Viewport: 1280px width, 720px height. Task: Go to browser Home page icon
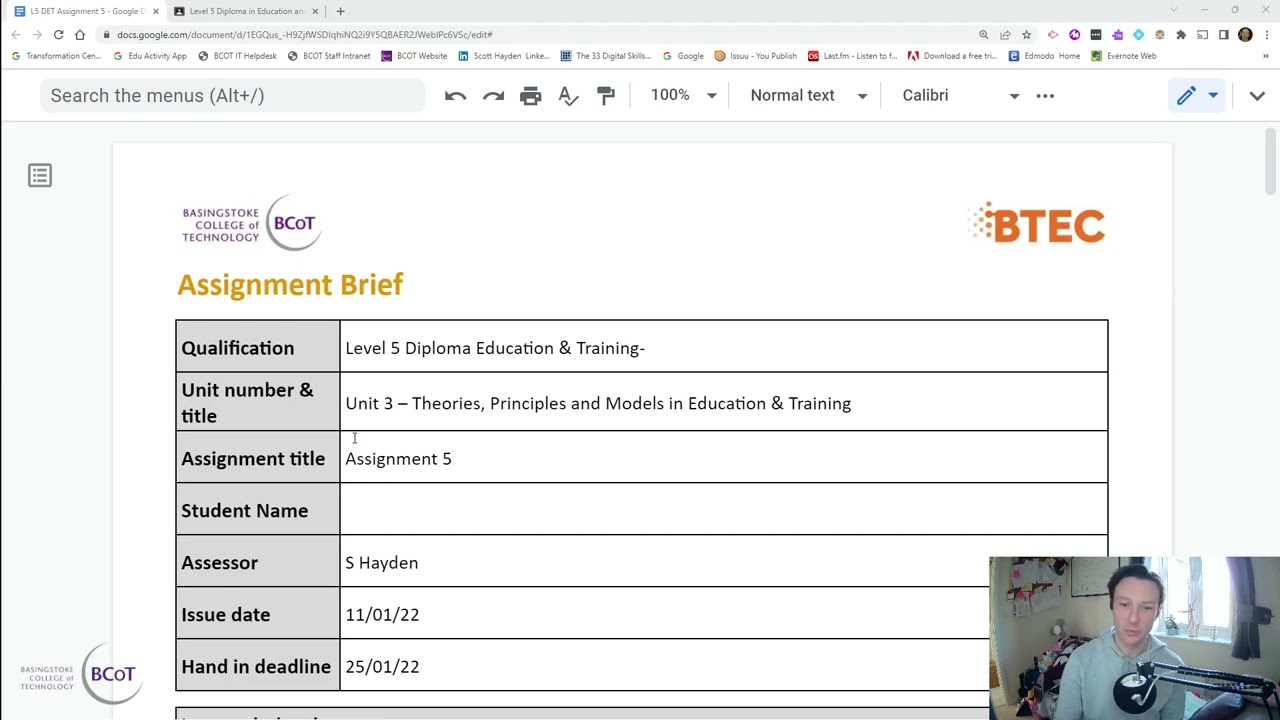80,34
